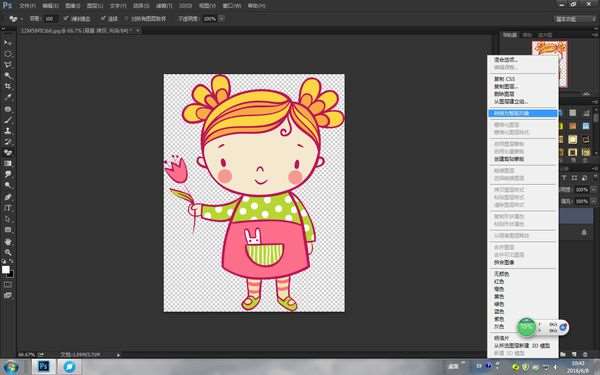Click the tolerance value input field

pyautogui.click(x=51, y=18)
